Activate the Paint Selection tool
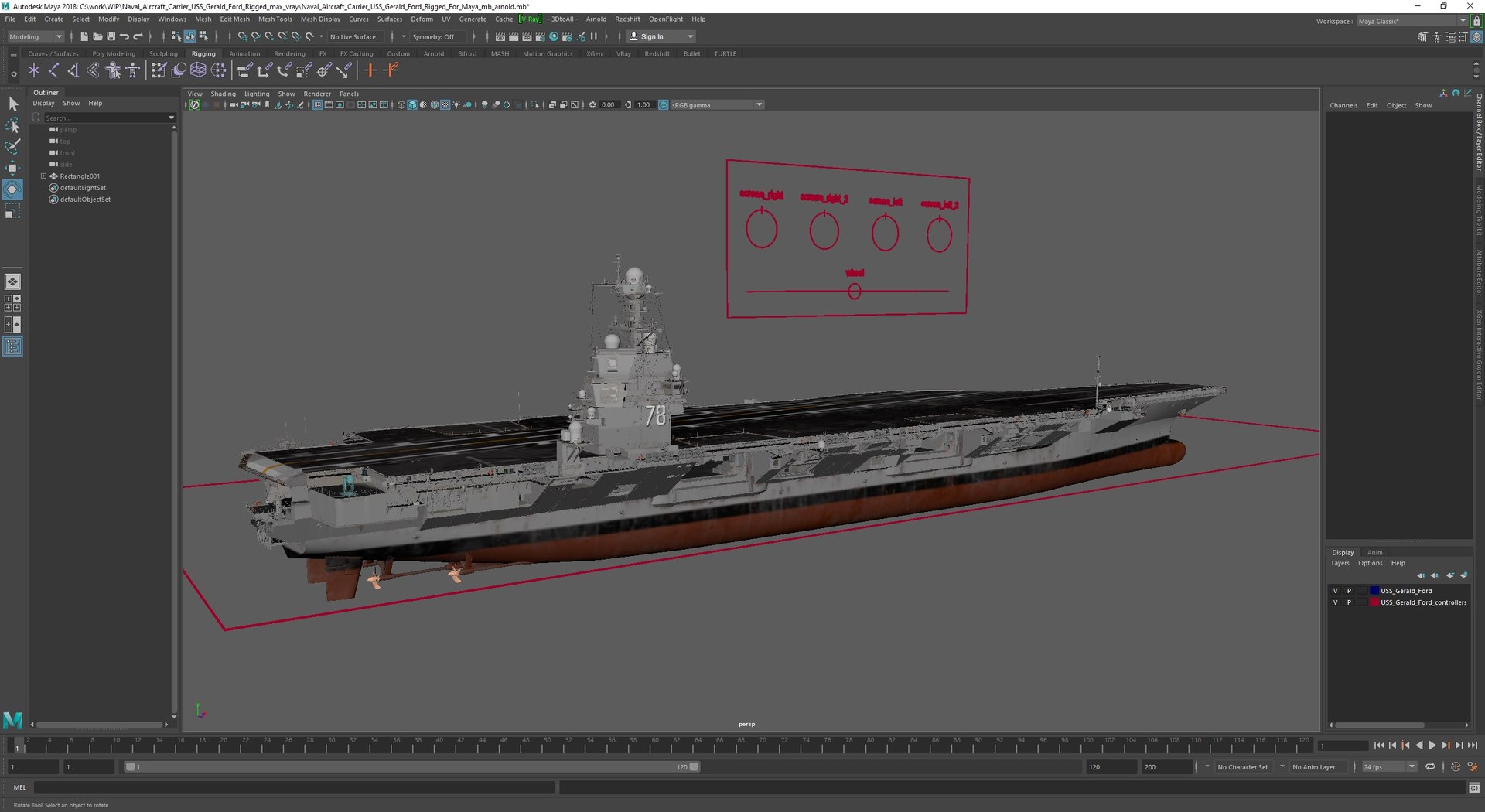The image size is (1485, 812). [12, 146]
